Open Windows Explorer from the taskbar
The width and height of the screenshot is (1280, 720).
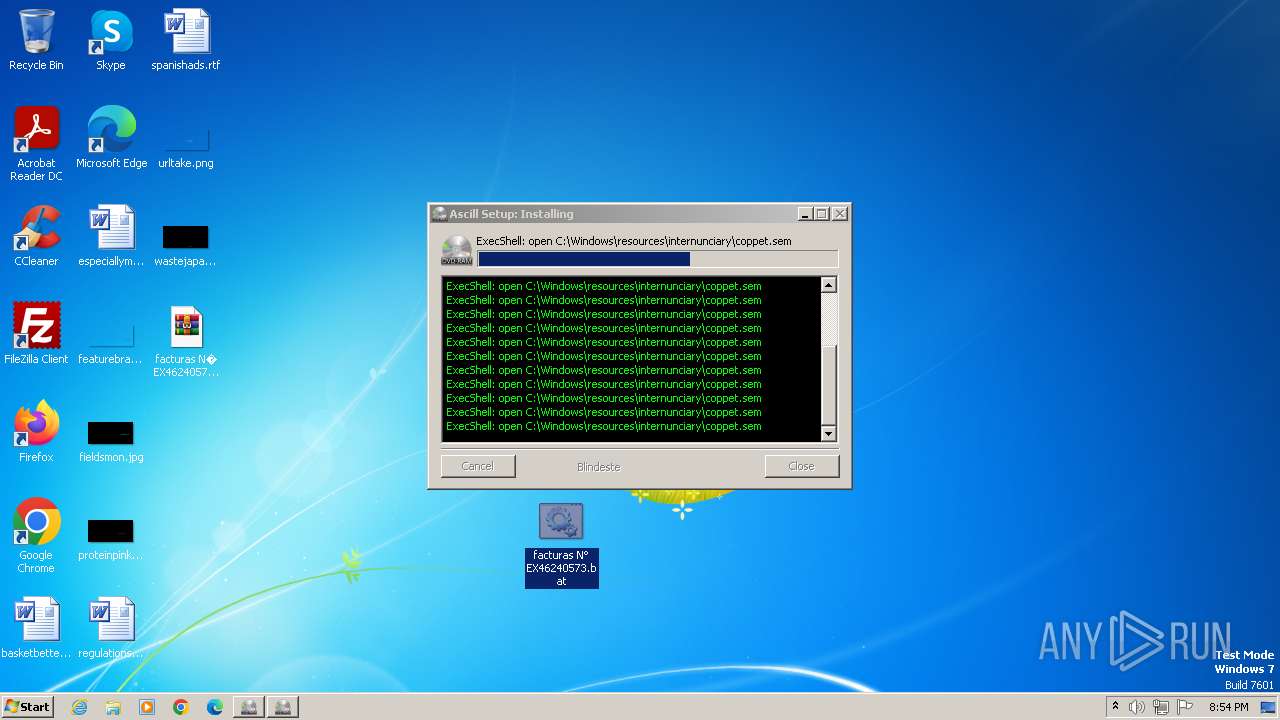[x=113, y=707]
